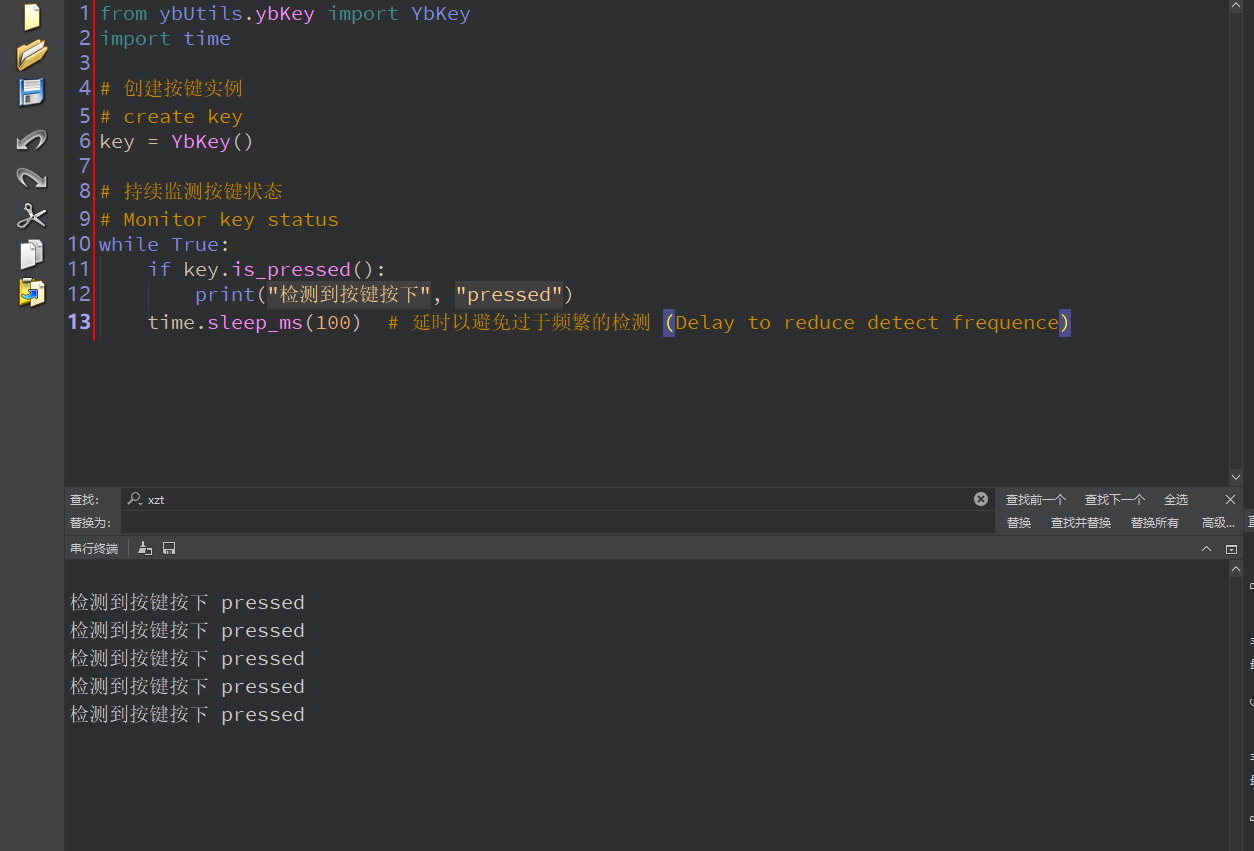1254x851 pixels.
Task: Click the New File icon
Action: tap(31, 17)
